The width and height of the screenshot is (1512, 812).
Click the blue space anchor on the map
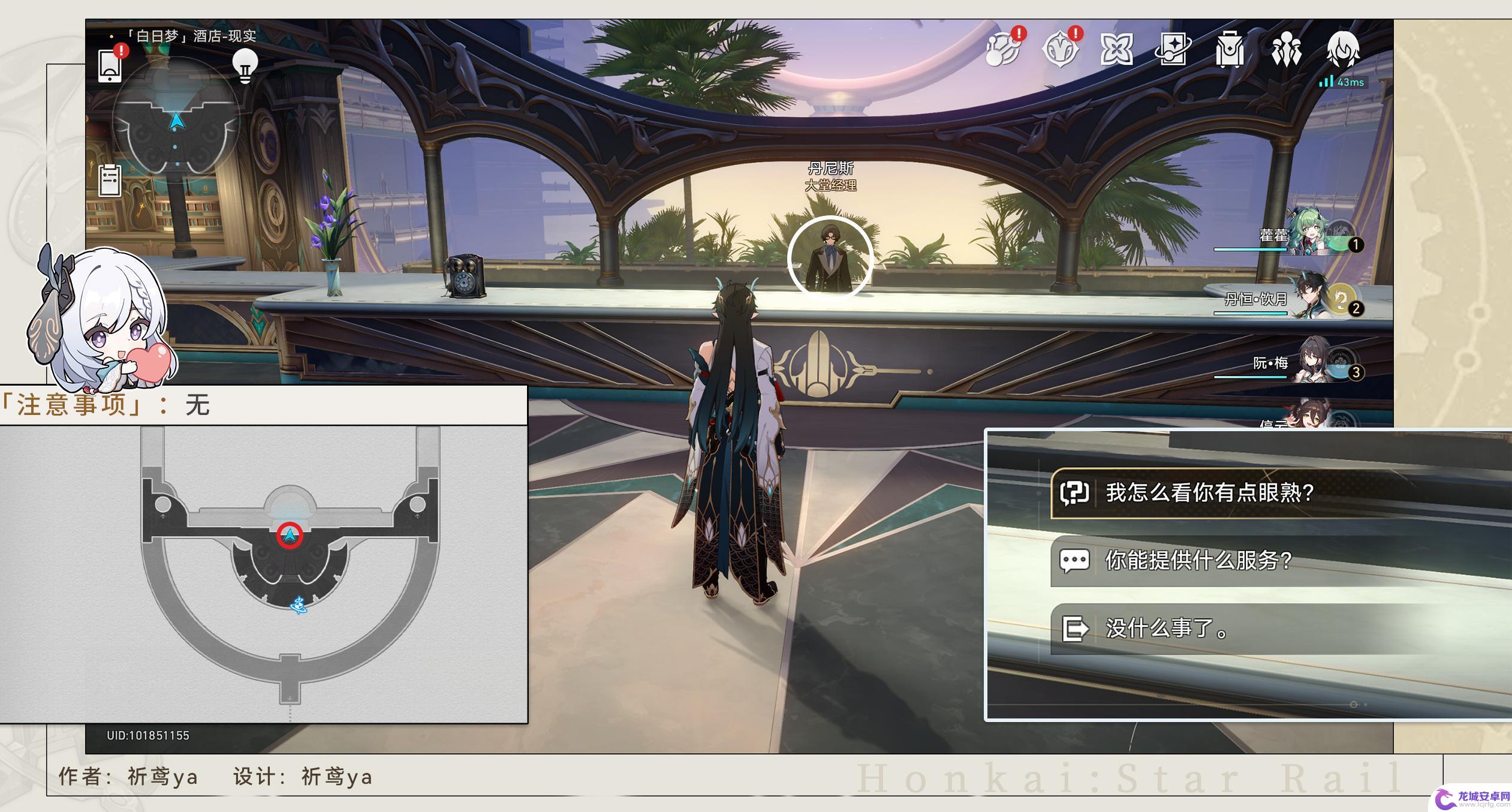tap(299, 605)
